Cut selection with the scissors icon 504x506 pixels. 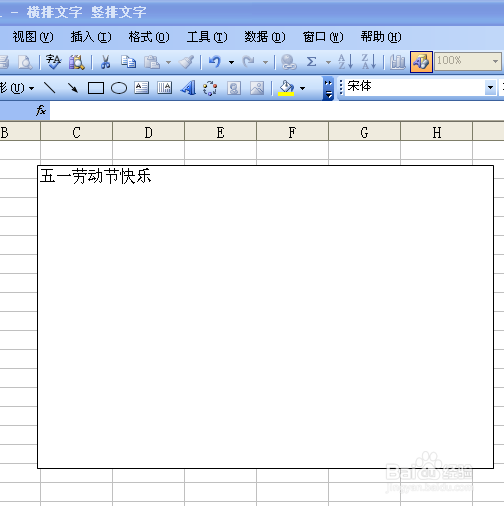(x=105, y=62)
